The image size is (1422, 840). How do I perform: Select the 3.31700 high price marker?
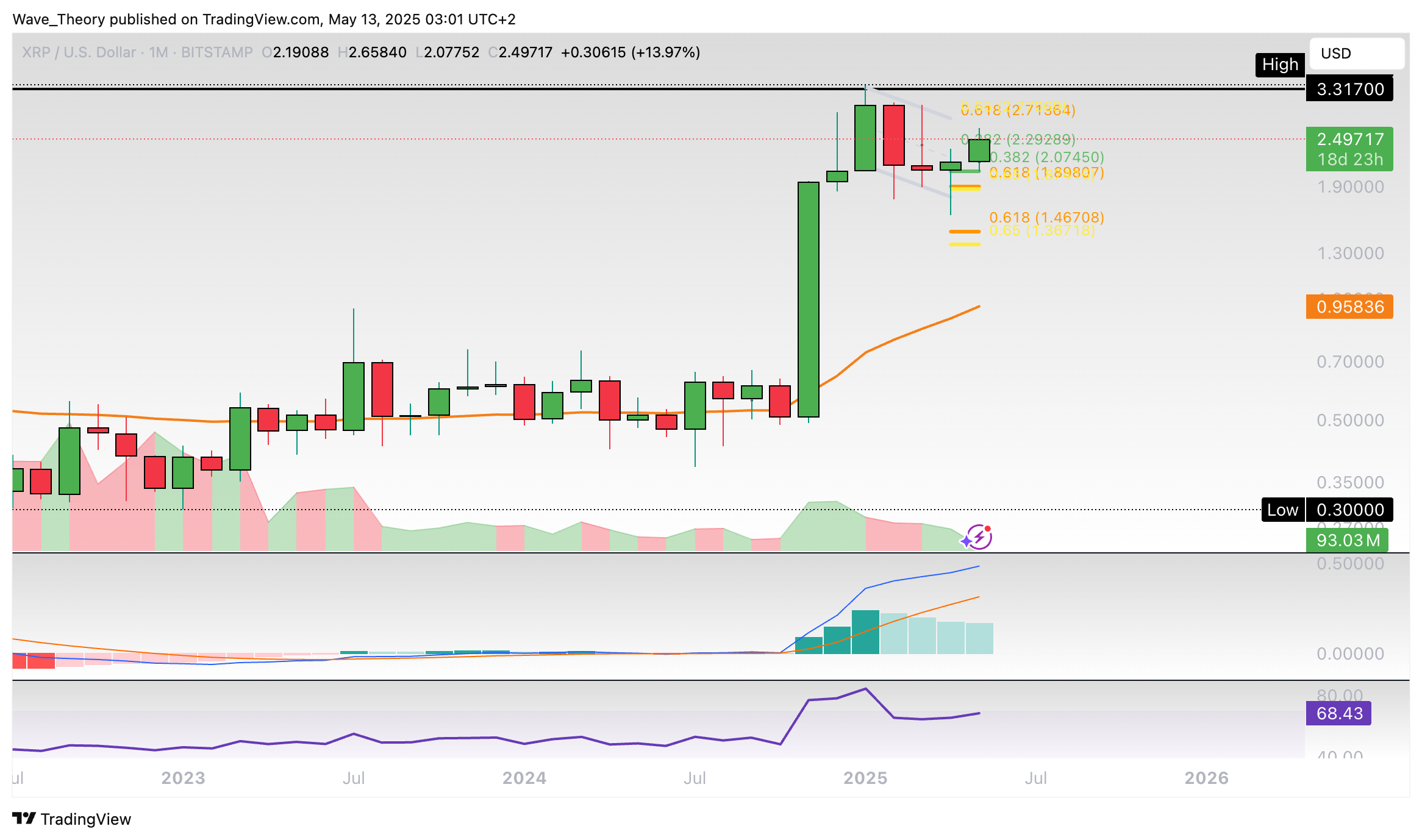1349,89
